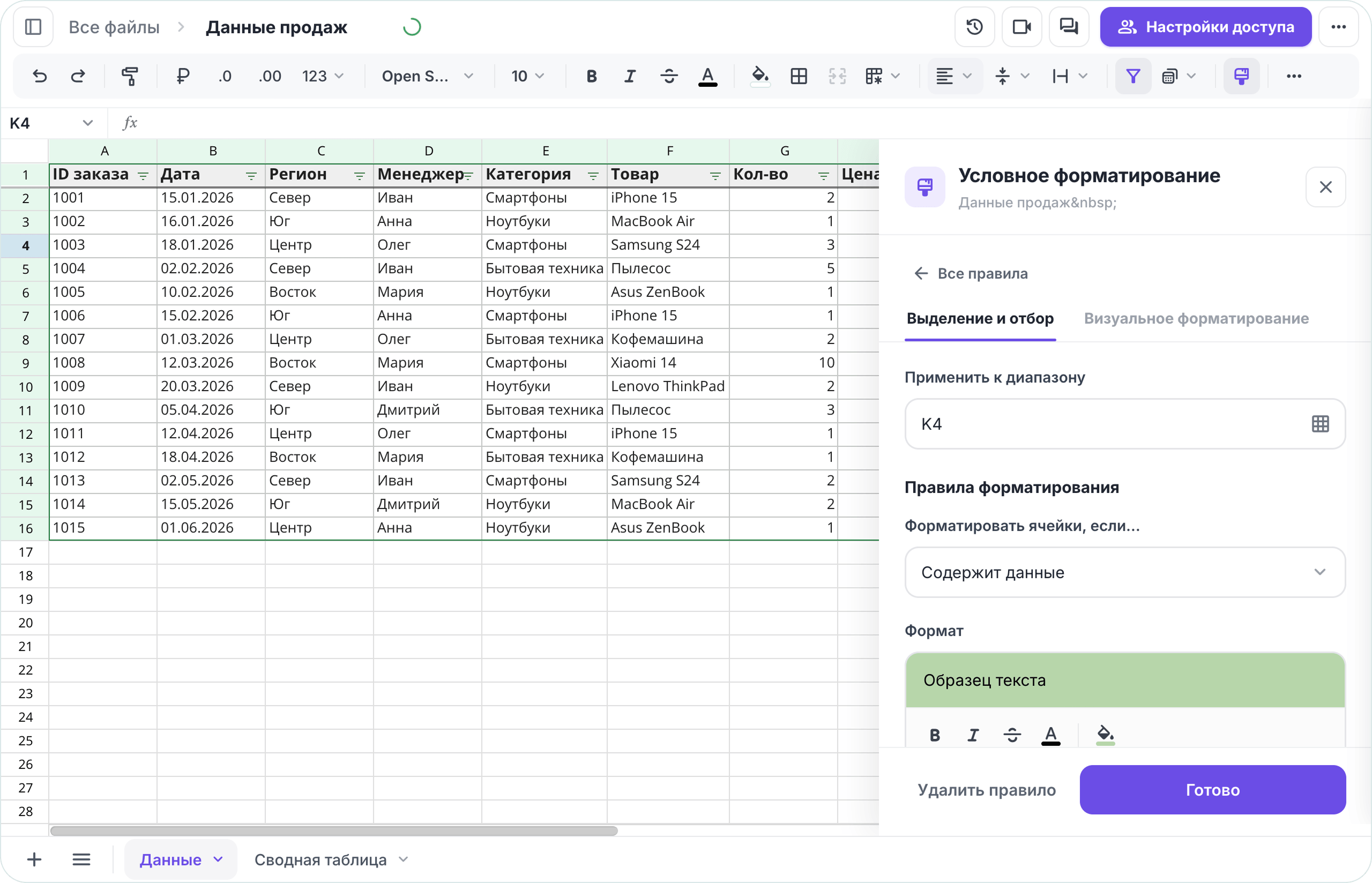1372x883 pixels.
Task: Open vertical alignment dropdown
Action: coord(1012,76)
